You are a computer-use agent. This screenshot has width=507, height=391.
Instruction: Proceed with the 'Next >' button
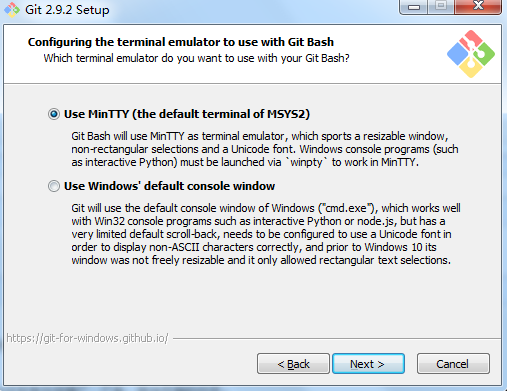[x=368, y=364]
